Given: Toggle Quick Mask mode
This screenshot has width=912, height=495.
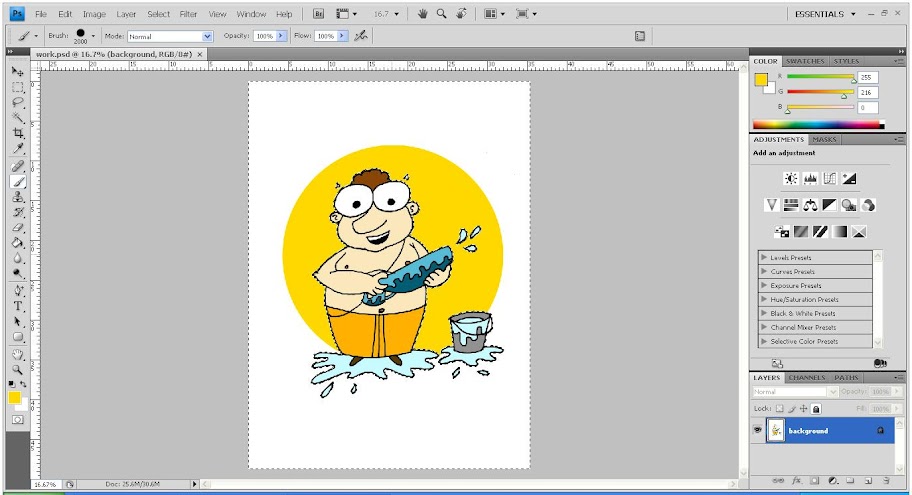Looking at the screenshot, I should pos(18,419).
